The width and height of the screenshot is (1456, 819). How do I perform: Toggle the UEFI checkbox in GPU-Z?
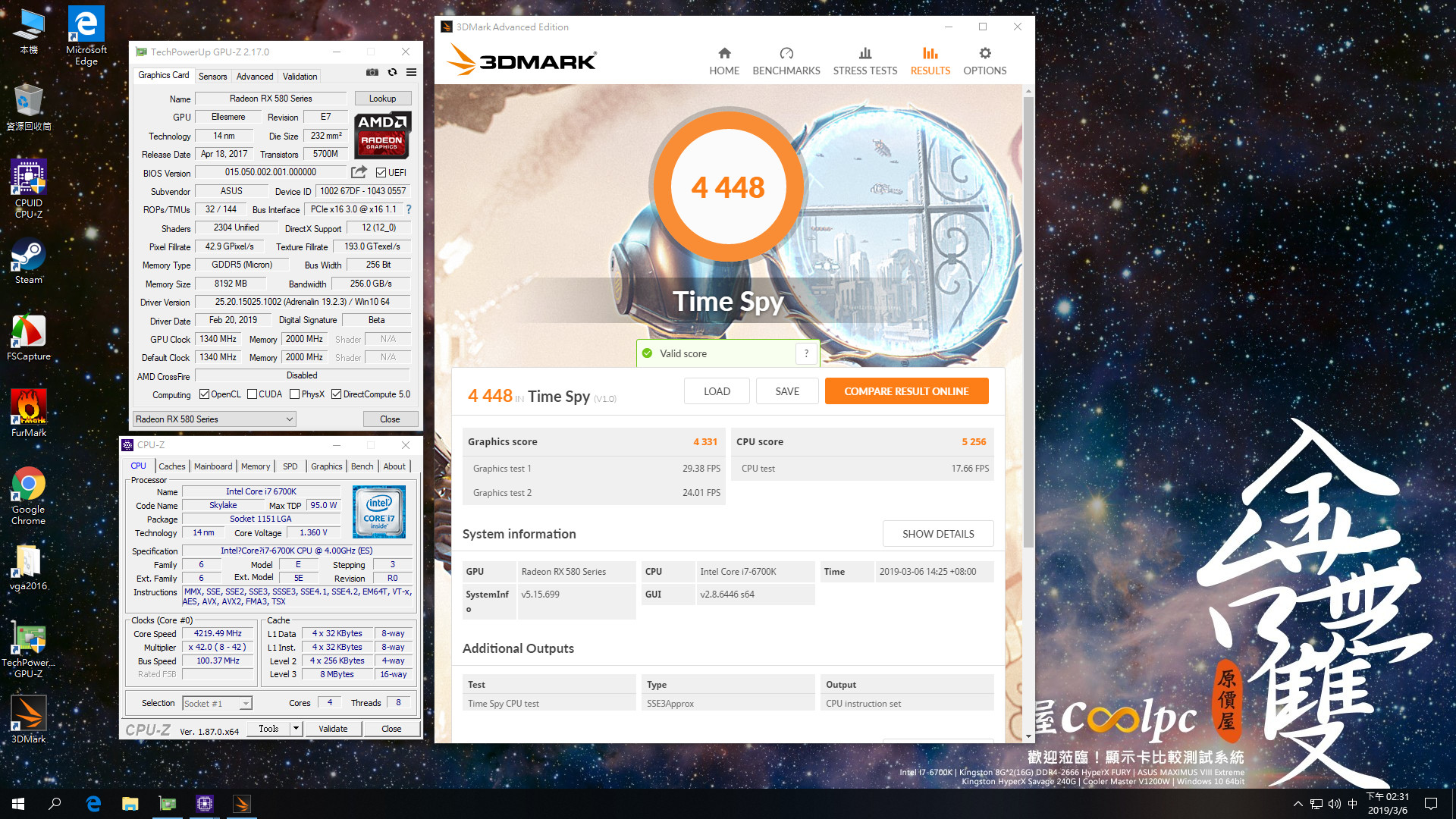click(381, 173)
